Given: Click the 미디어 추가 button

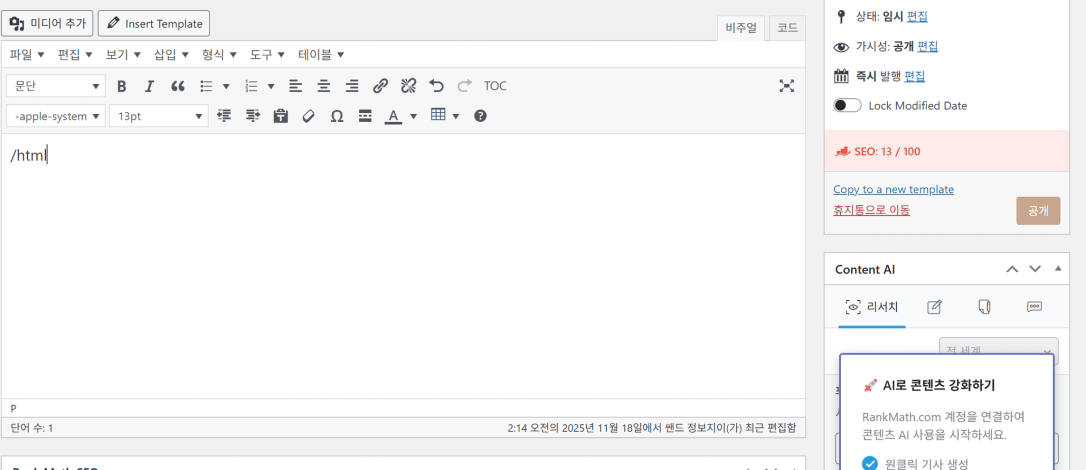Looking at the screenshot, I should coord(47,24).
